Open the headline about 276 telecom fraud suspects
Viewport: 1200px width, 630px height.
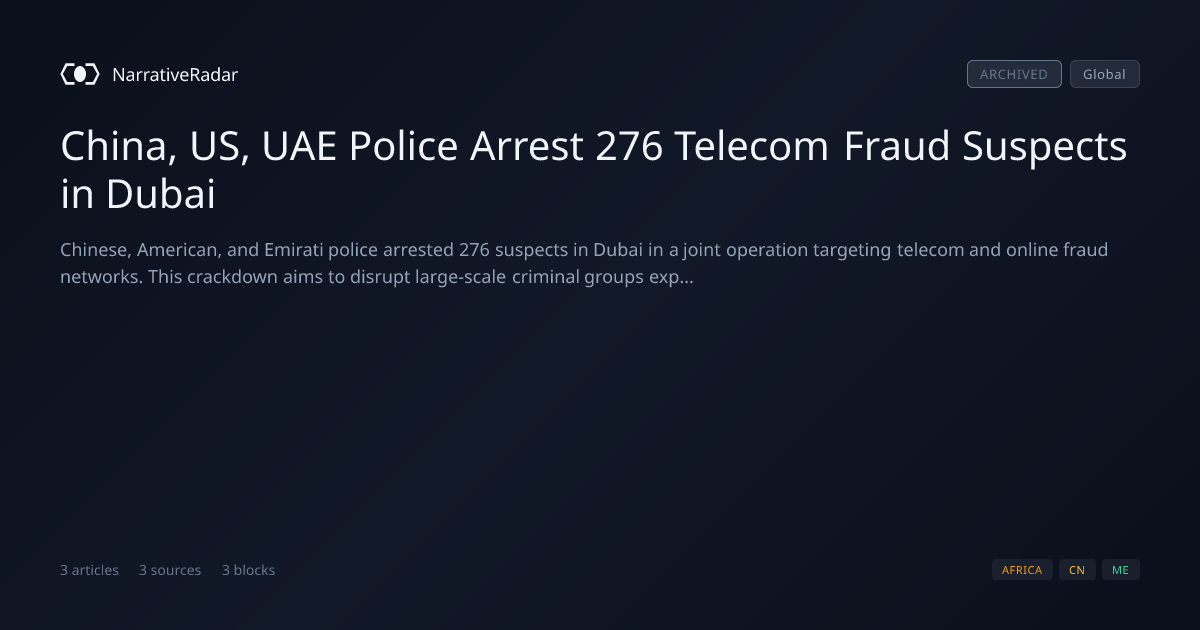594,170
